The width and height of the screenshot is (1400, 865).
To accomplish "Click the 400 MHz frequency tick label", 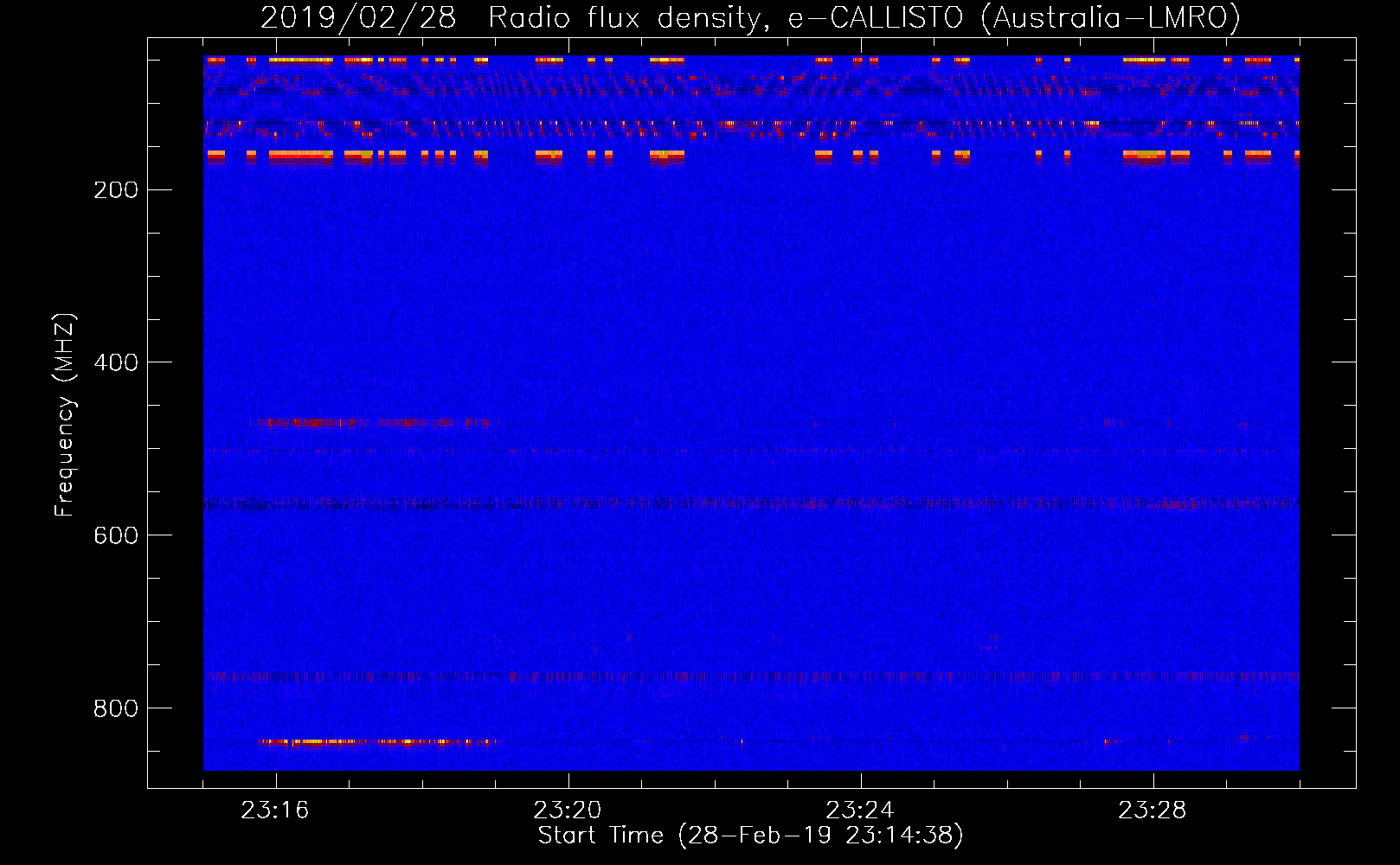I will (116, 362).
